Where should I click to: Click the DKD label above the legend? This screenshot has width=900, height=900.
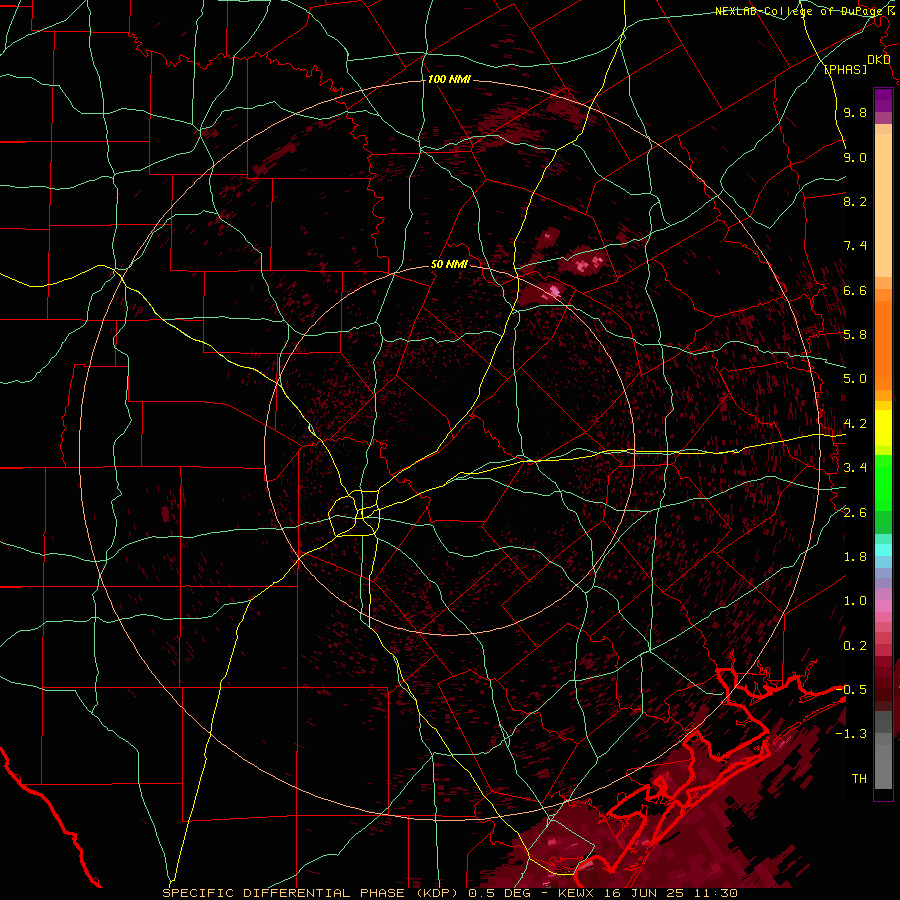(879, 60)
